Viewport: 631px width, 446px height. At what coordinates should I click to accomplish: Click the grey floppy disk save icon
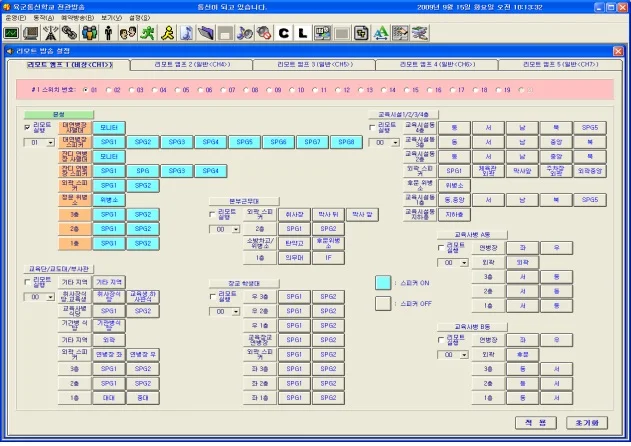pyautogui.click(x=225, y=33)
